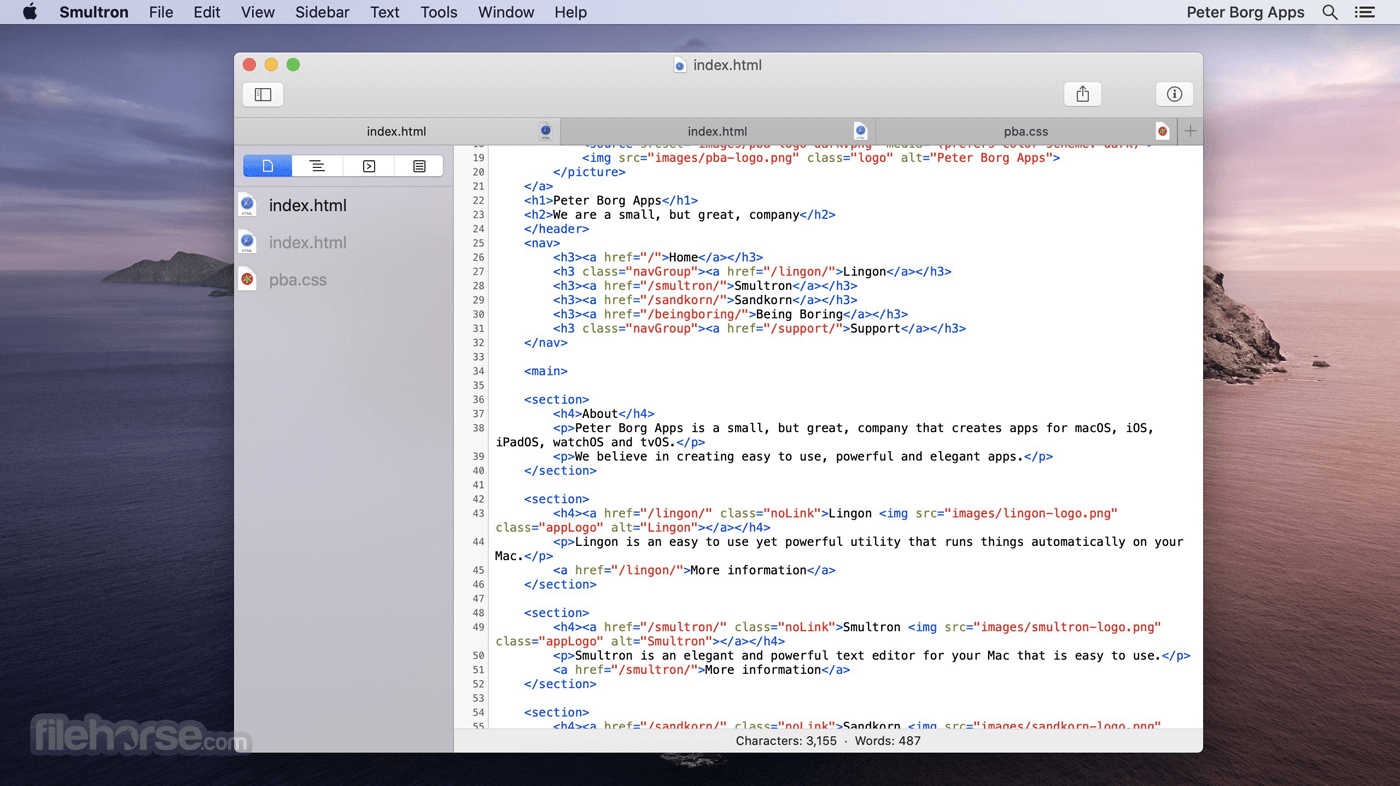Toggle the sidebar with the toolbar button
The height and width of the screenshot is (786, 1400).
[263, 94]
